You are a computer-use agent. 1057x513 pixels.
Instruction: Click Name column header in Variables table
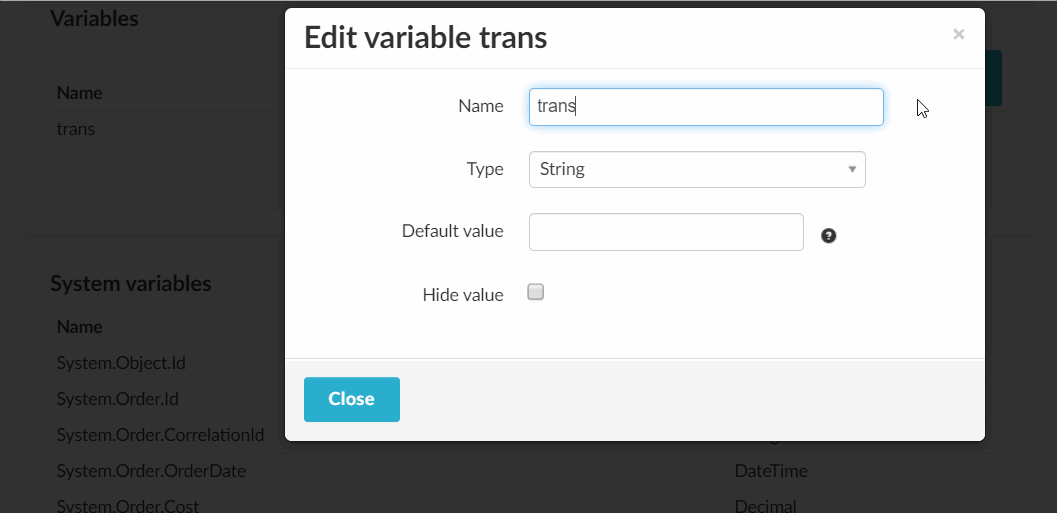(x=79, y=93)
